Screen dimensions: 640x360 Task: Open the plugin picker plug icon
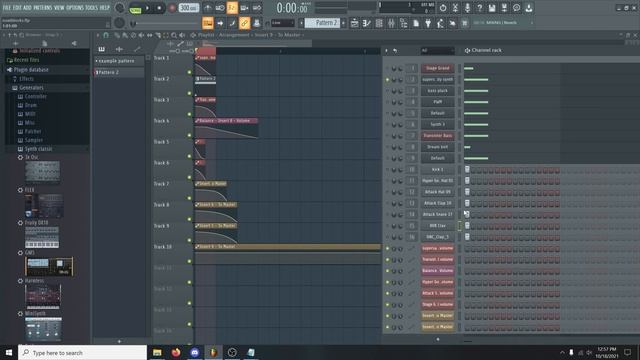point(428,23)
